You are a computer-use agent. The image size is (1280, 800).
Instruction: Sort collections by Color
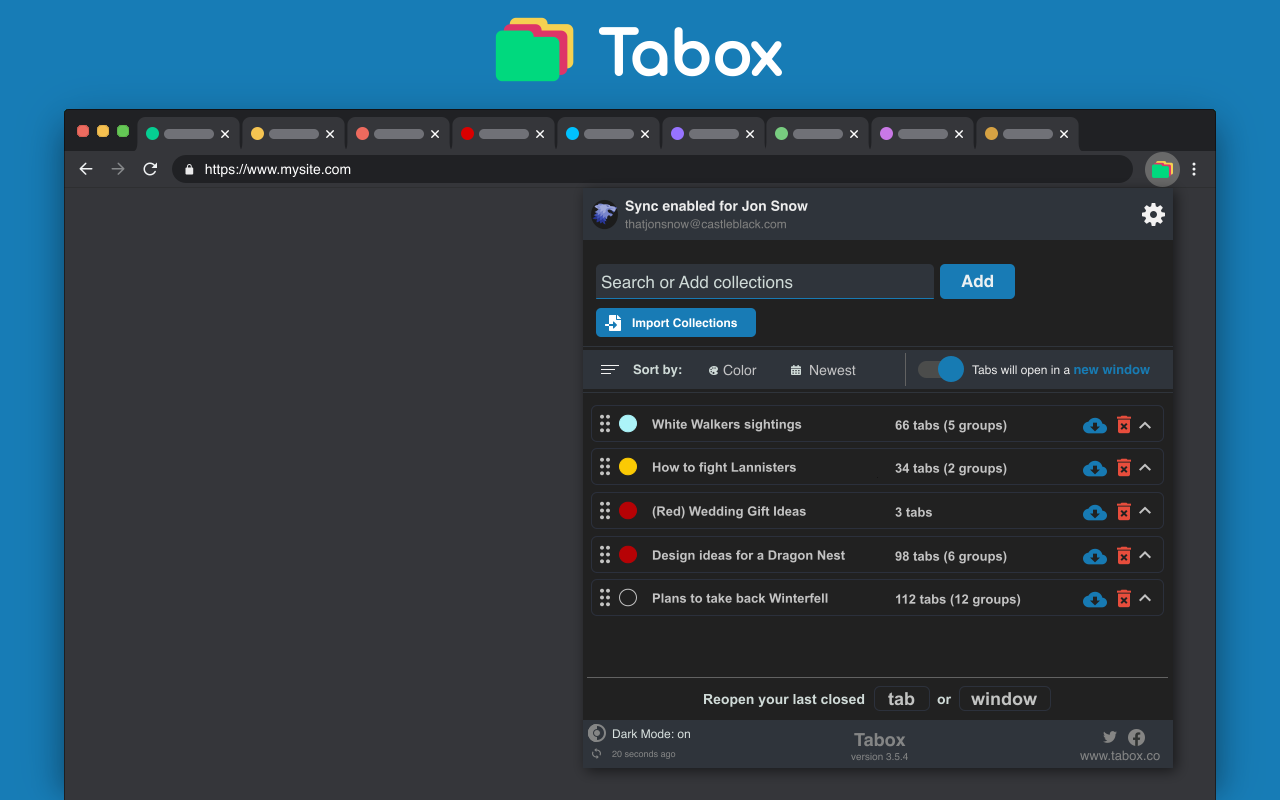tap(731, 370)
